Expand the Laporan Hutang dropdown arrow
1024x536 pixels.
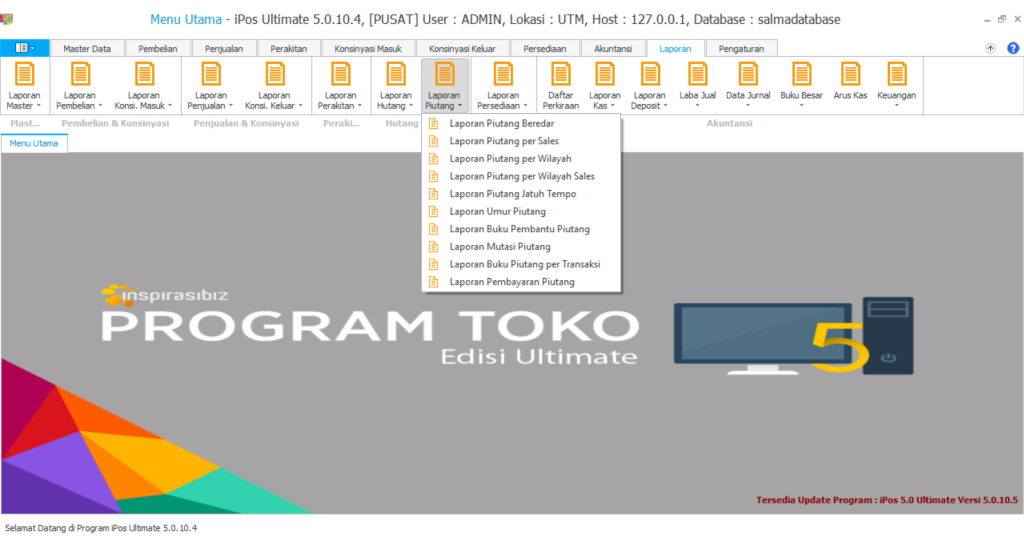coord(411,106)
